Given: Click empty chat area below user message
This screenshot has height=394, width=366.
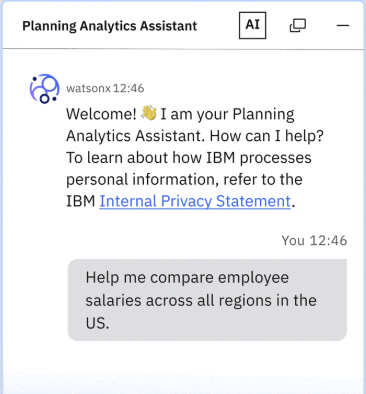Looking at the screenshot, I should (x=183, y=363).
